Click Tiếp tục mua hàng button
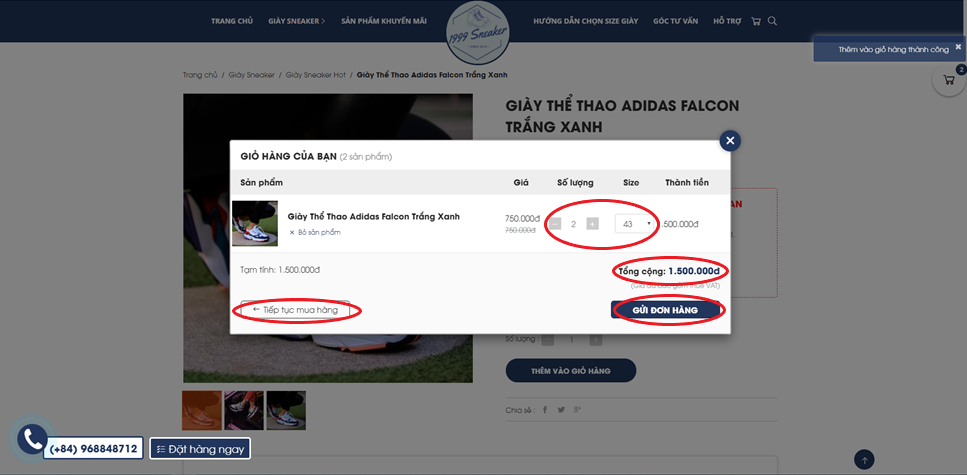The height and width of the screenshot is (475, 967). 295,310
